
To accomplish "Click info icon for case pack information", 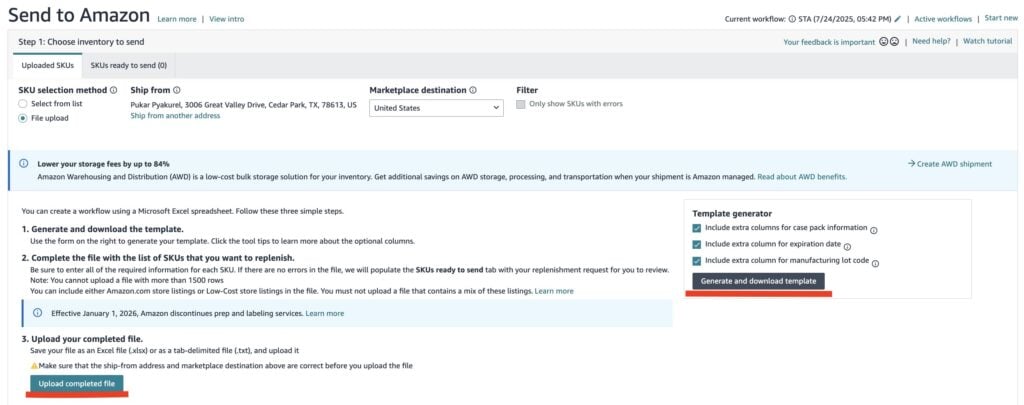I will [873, 230].
